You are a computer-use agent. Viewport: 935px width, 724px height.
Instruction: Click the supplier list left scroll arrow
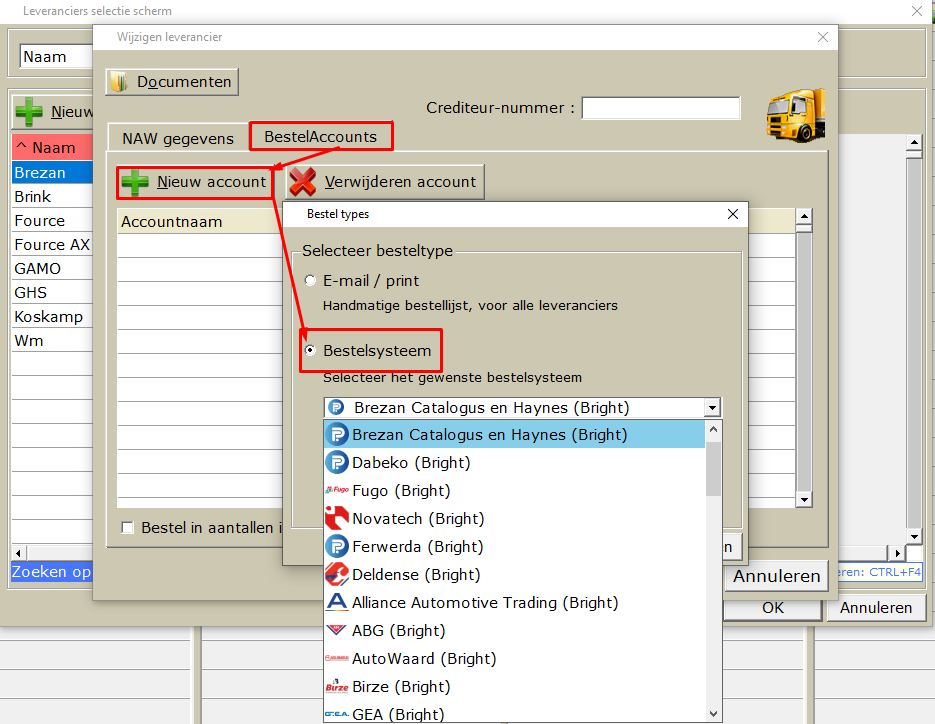tap(18, 553)
